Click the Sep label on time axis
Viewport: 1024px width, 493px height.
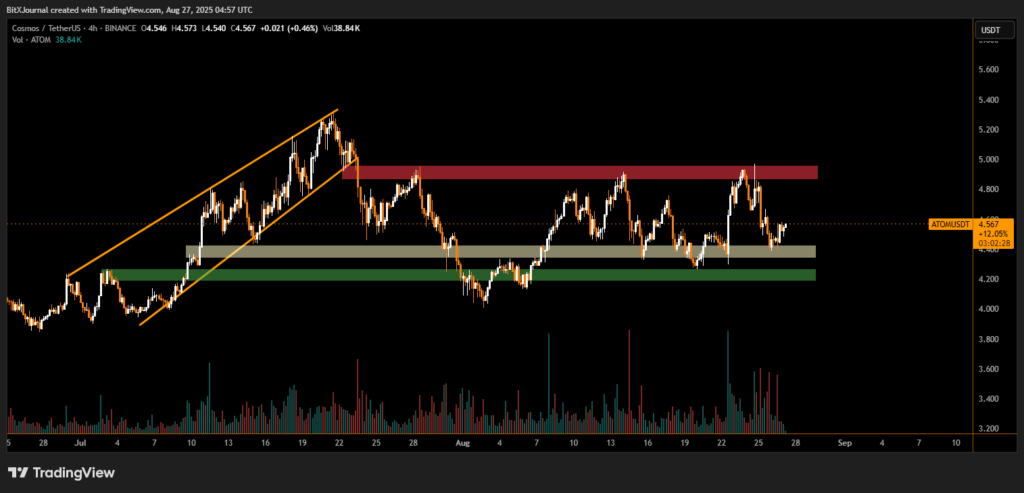click(x=844, y=441)
